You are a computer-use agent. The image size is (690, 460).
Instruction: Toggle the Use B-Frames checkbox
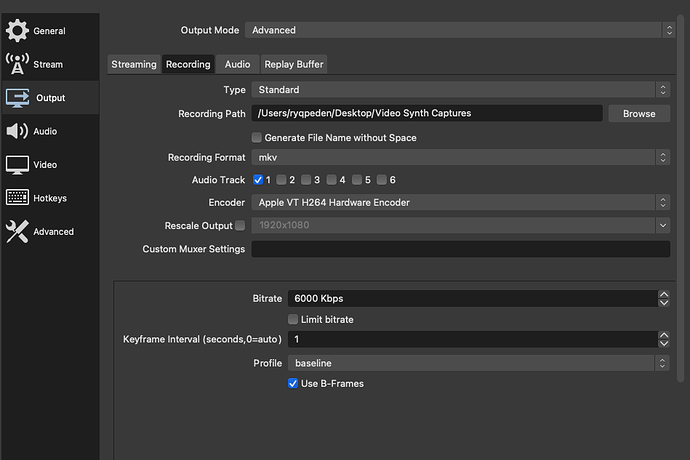293,383
